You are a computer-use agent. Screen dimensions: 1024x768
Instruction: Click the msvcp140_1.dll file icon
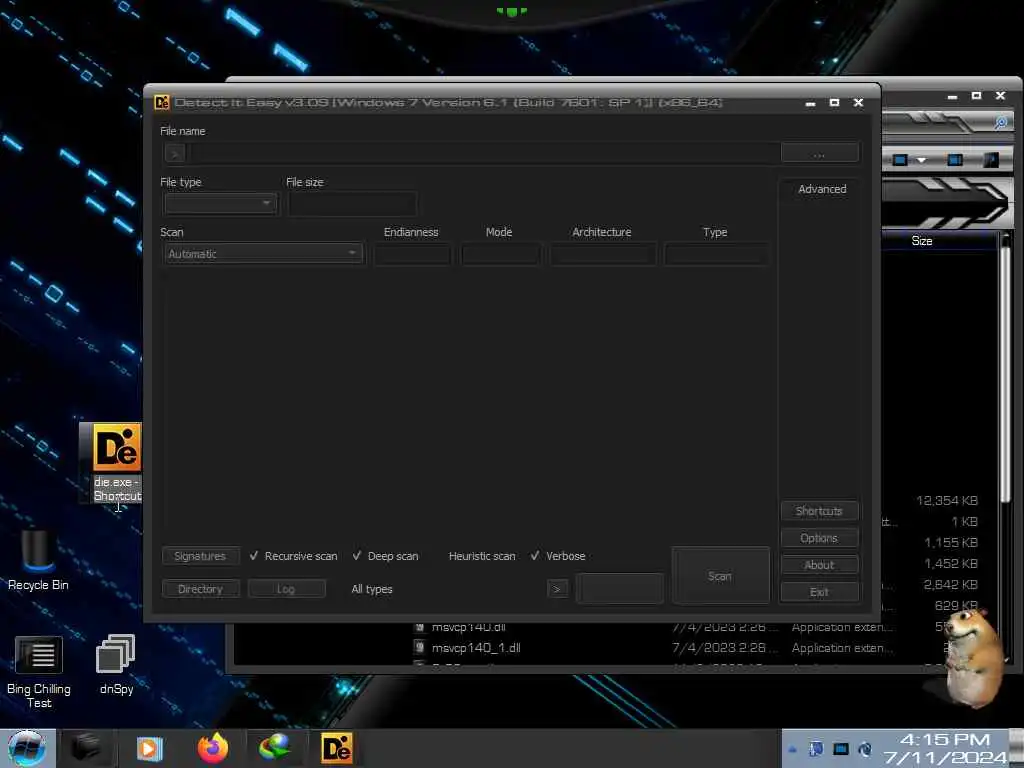point(420,647)
